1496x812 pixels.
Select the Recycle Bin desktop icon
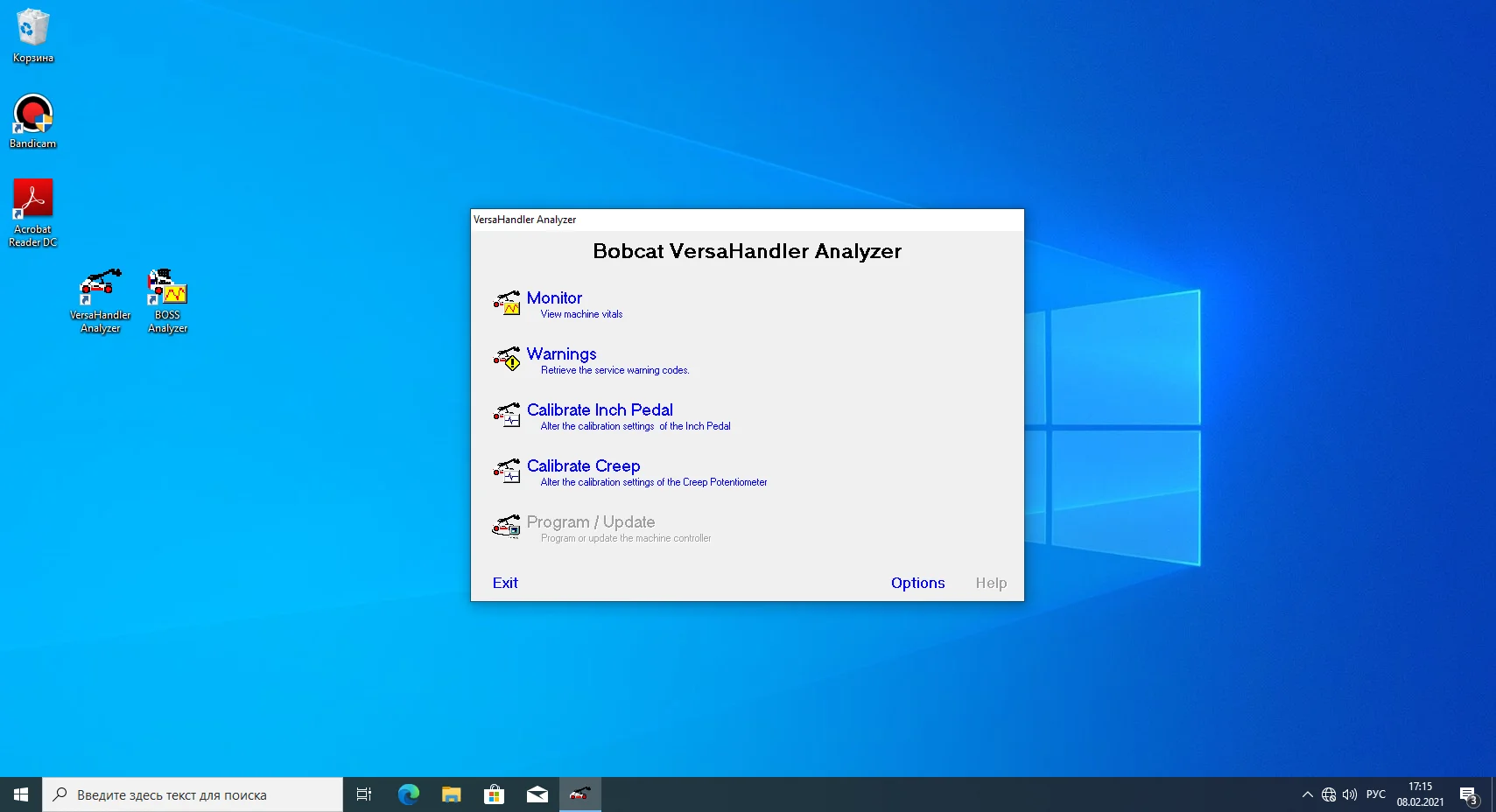click(33, 35)
